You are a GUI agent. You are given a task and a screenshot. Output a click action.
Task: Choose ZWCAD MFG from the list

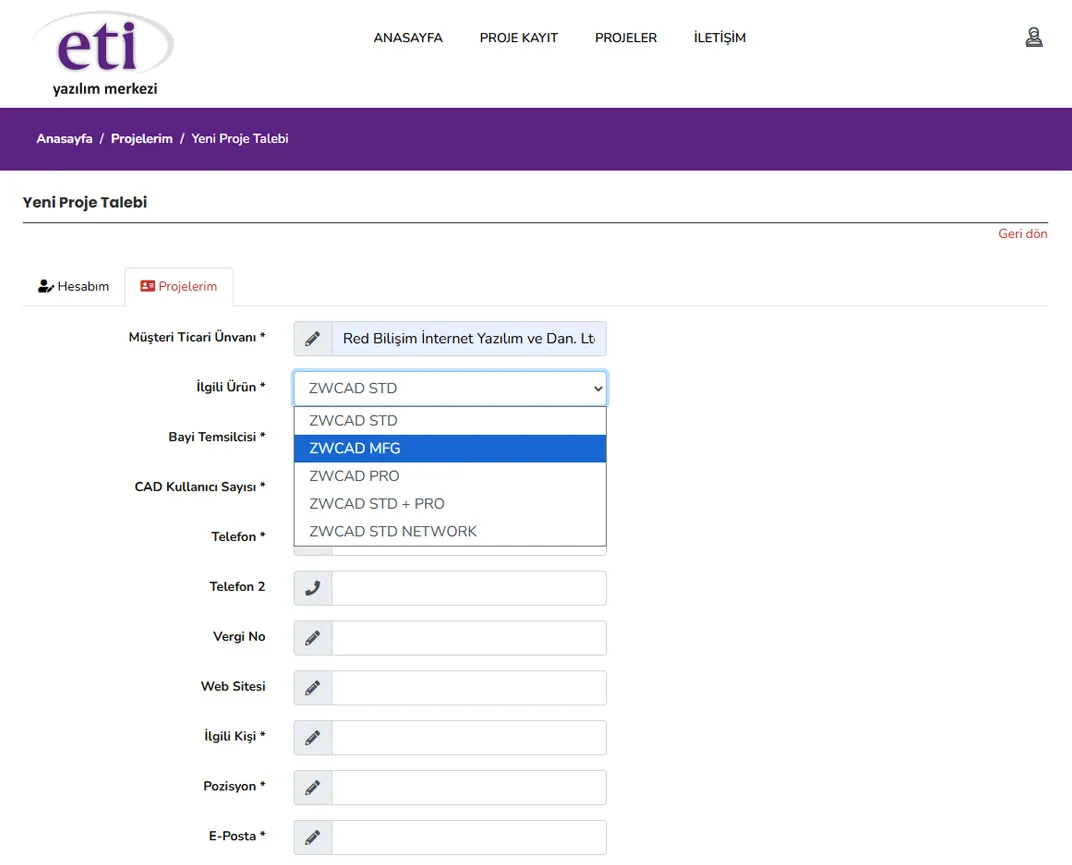(450, 449)
